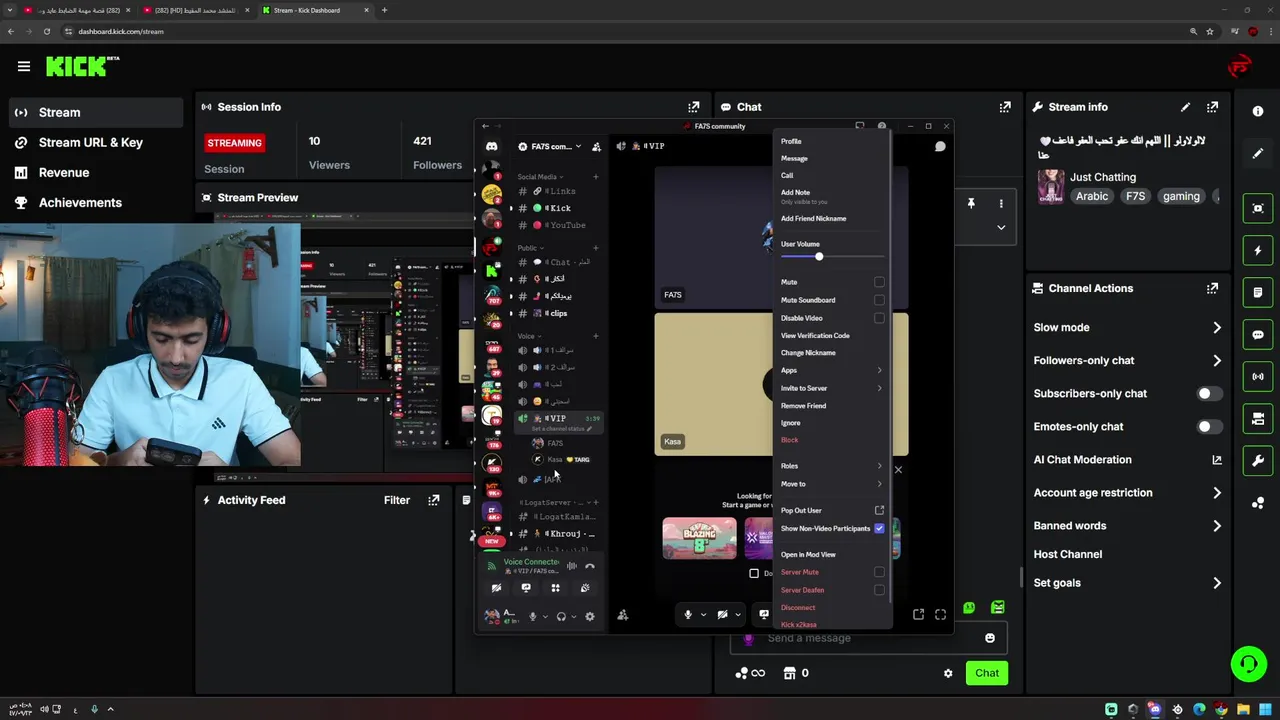Open emoji picker in message box
Viewport: 1280px width, 720px height.
(990, 638)
